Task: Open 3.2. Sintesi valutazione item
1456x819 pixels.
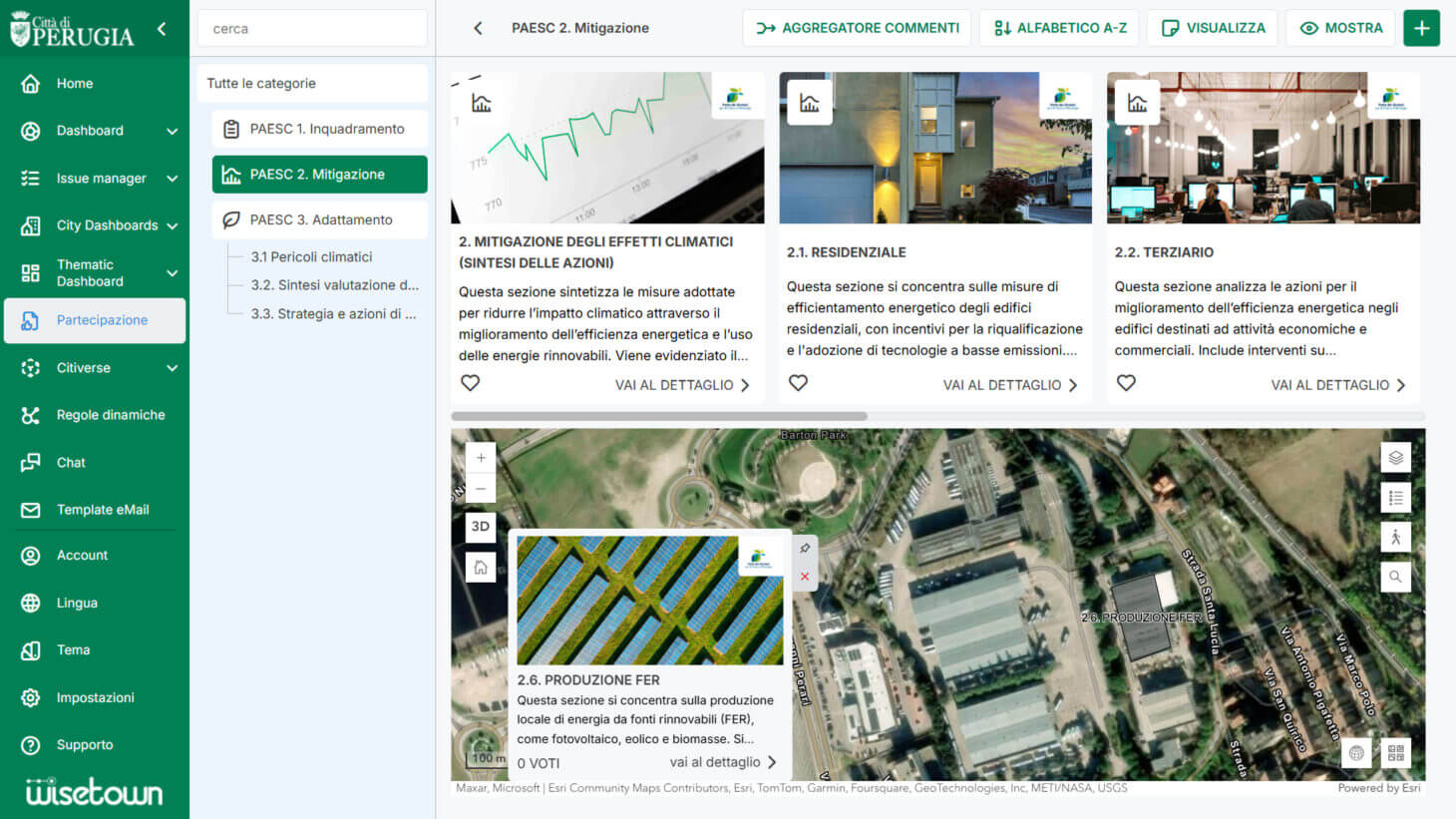Action: tap(335, 285)
